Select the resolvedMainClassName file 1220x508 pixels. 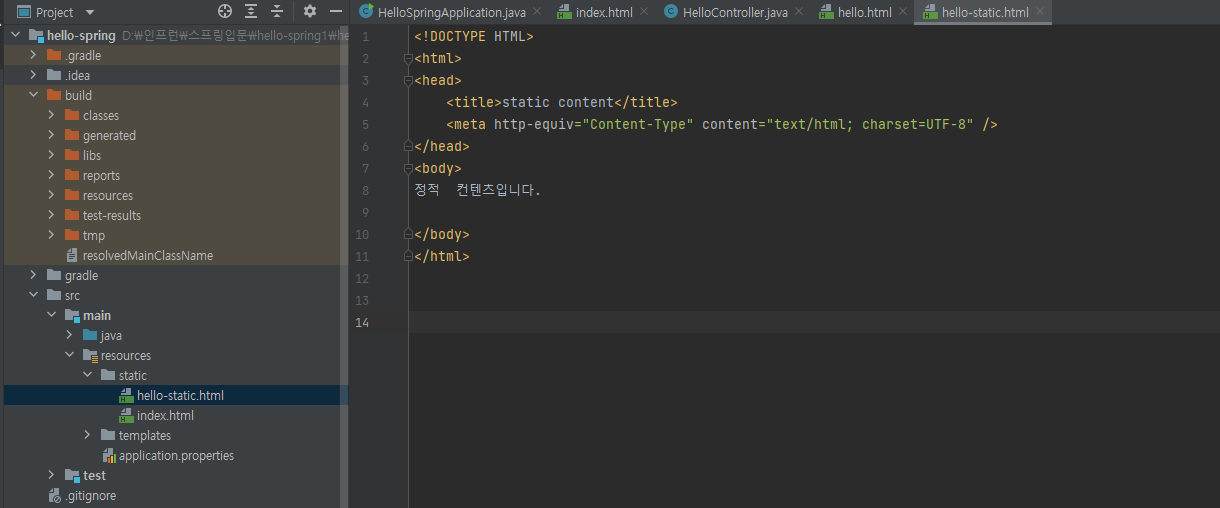click(x=148, y=255)
